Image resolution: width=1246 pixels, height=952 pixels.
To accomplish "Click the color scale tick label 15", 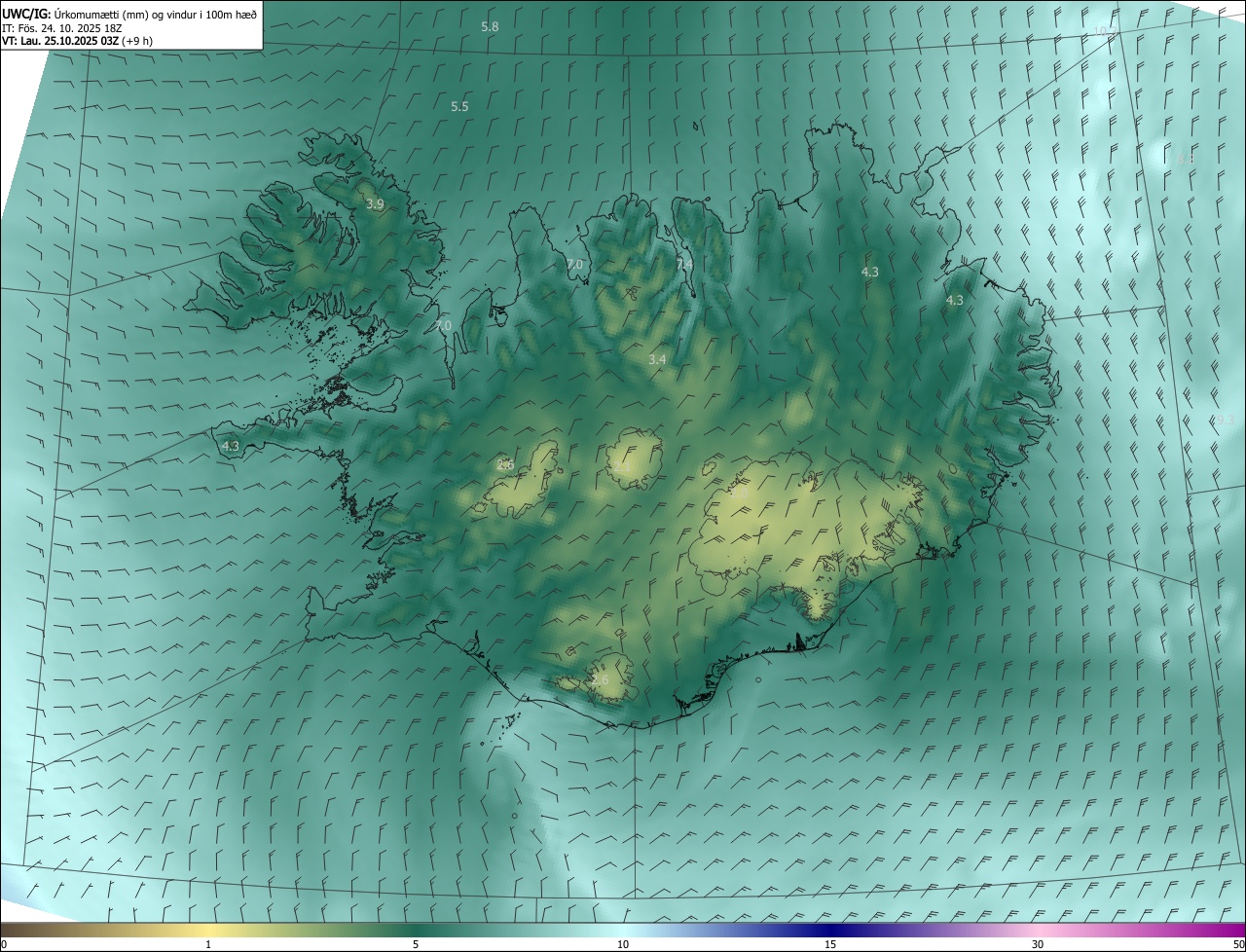I will [x=830, y=945].
